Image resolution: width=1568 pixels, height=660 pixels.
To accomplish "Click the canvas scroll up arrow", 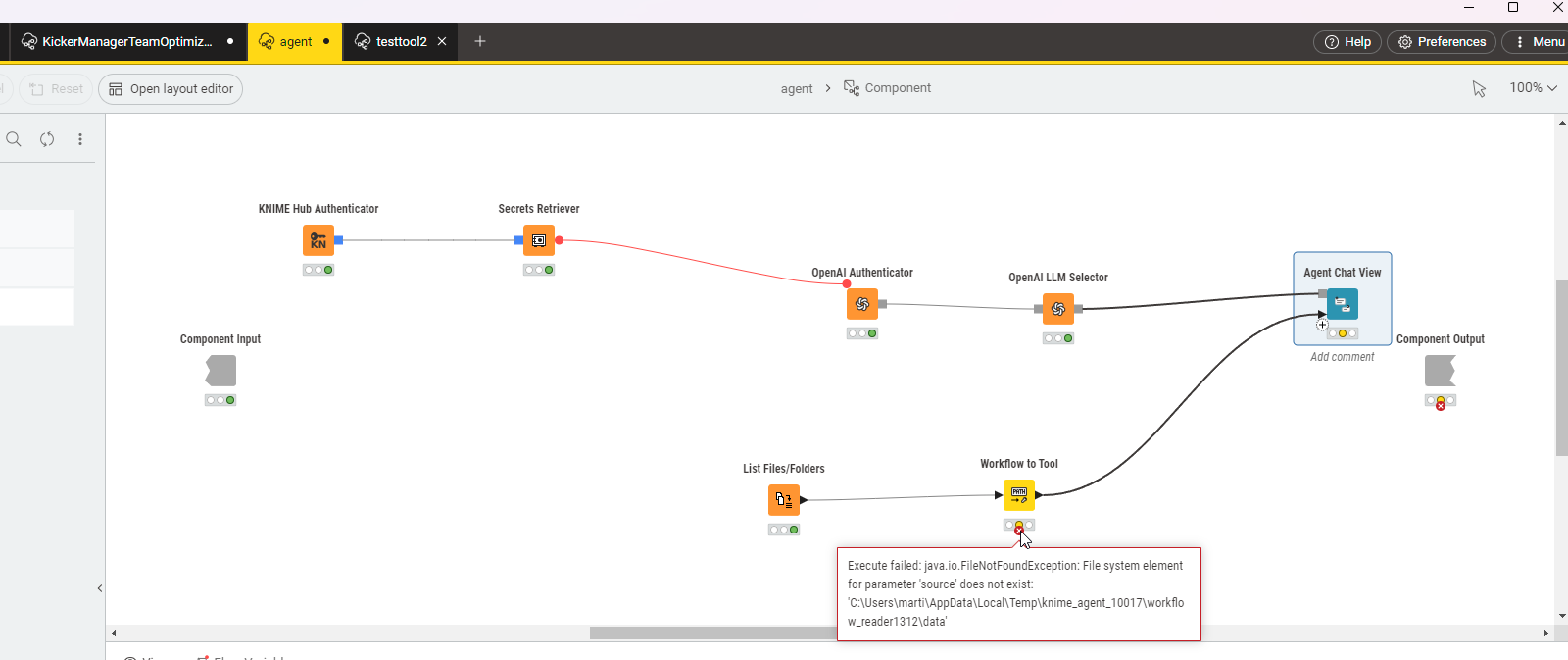I will (x=1561, y=123).
